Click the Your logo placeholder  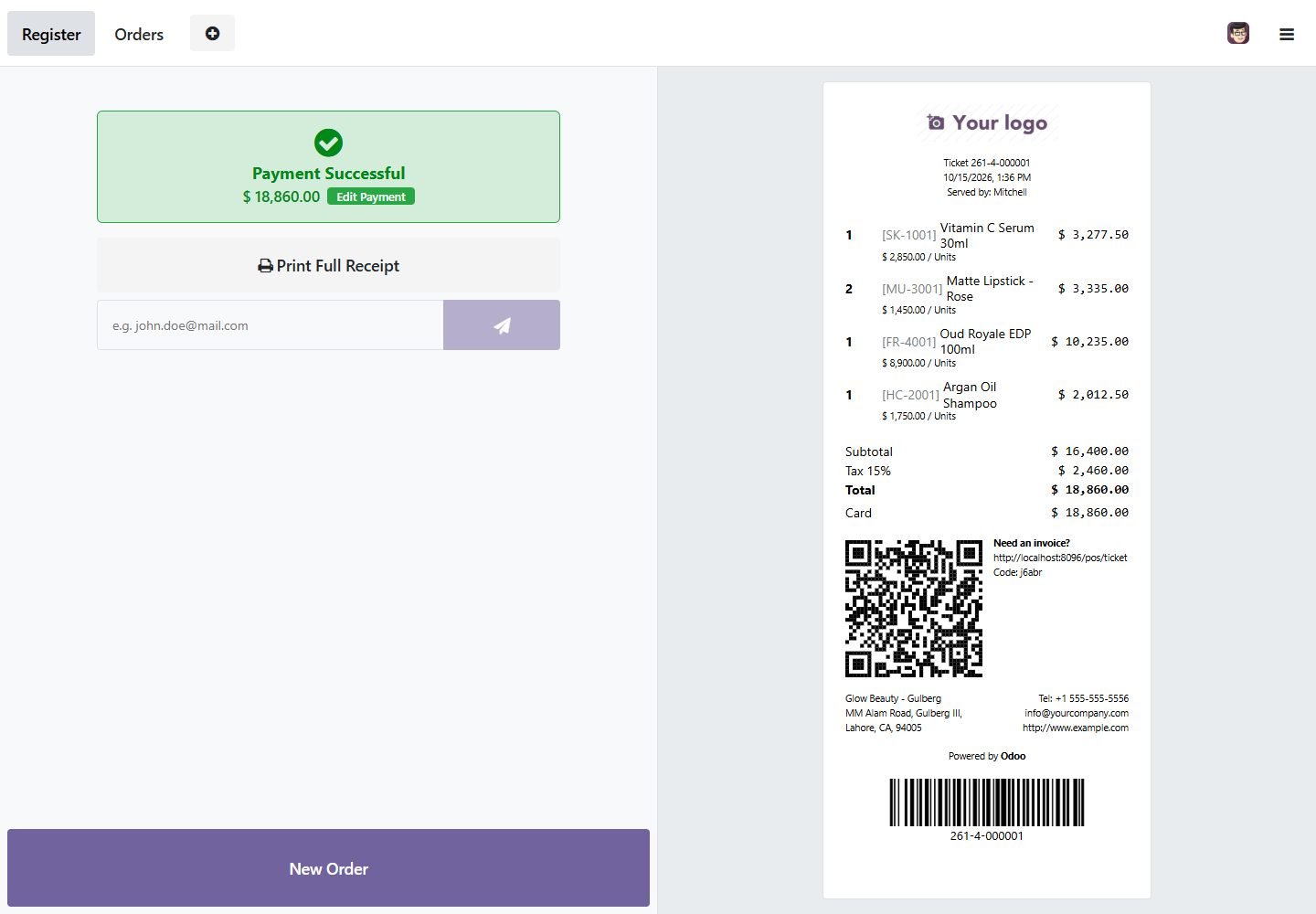pyautogui.click(x=987, y=122)
